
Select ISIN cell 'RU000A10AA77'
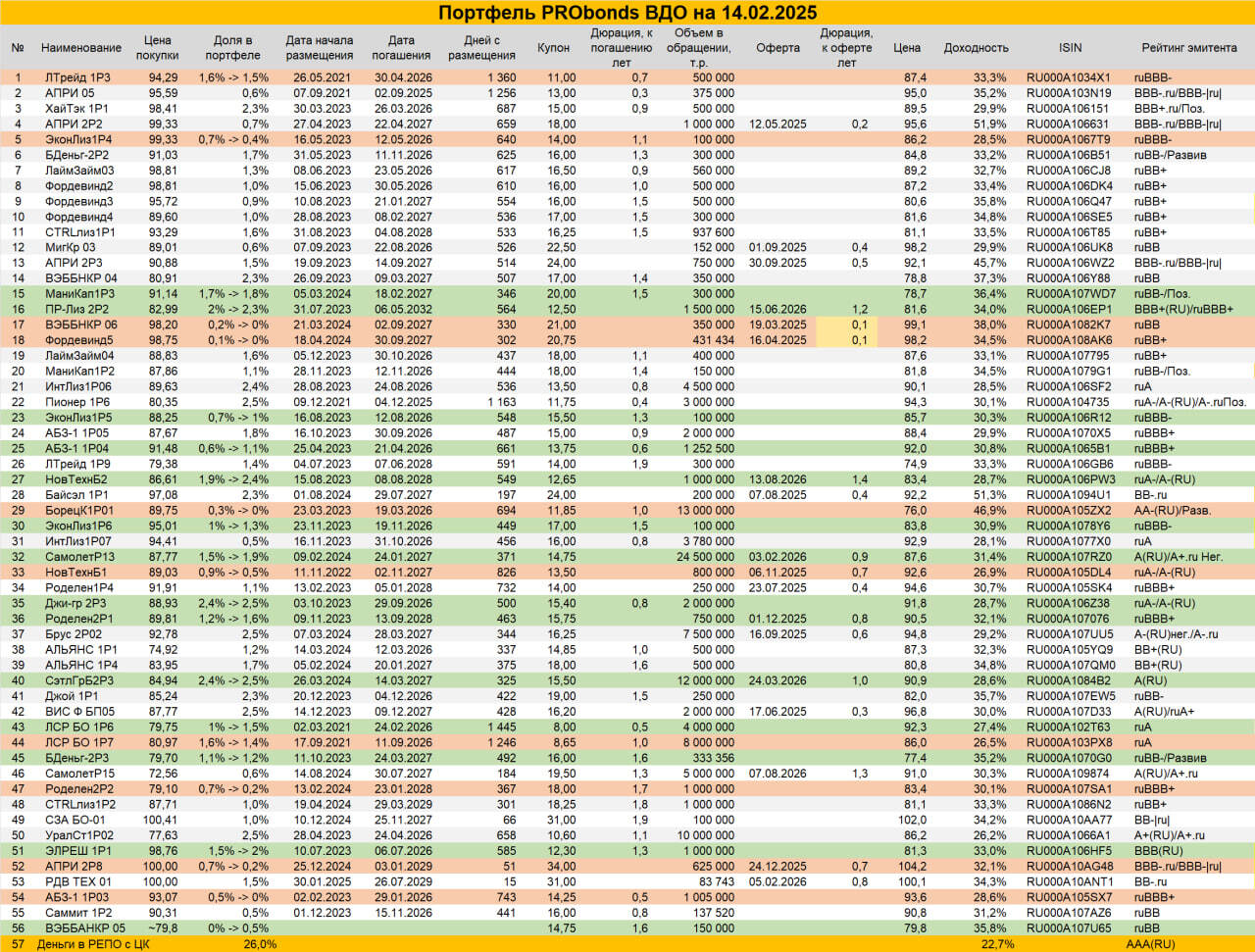1069,821
